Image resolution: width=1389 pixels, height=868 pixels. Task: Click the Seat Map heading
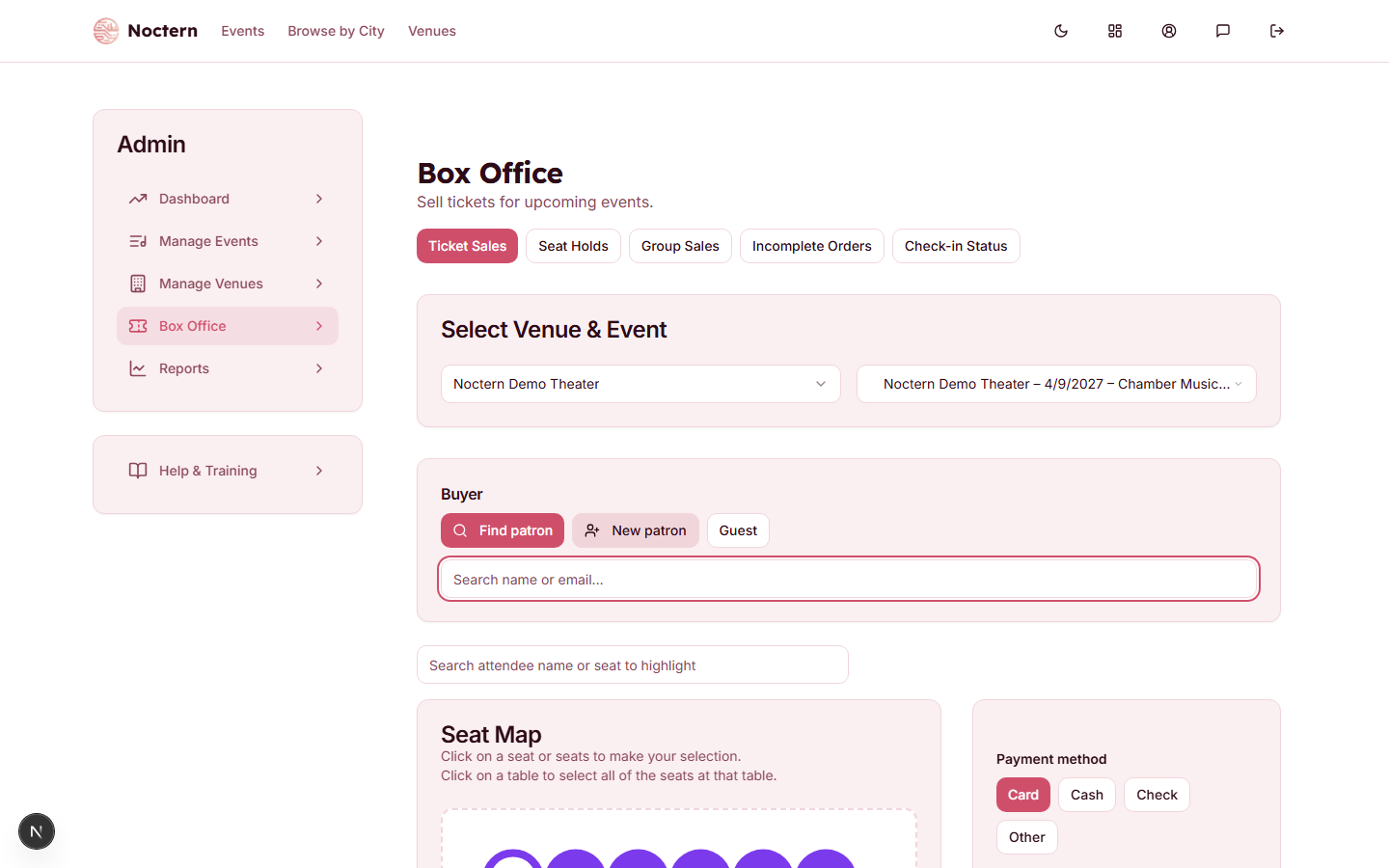click(x=491, y=734)
